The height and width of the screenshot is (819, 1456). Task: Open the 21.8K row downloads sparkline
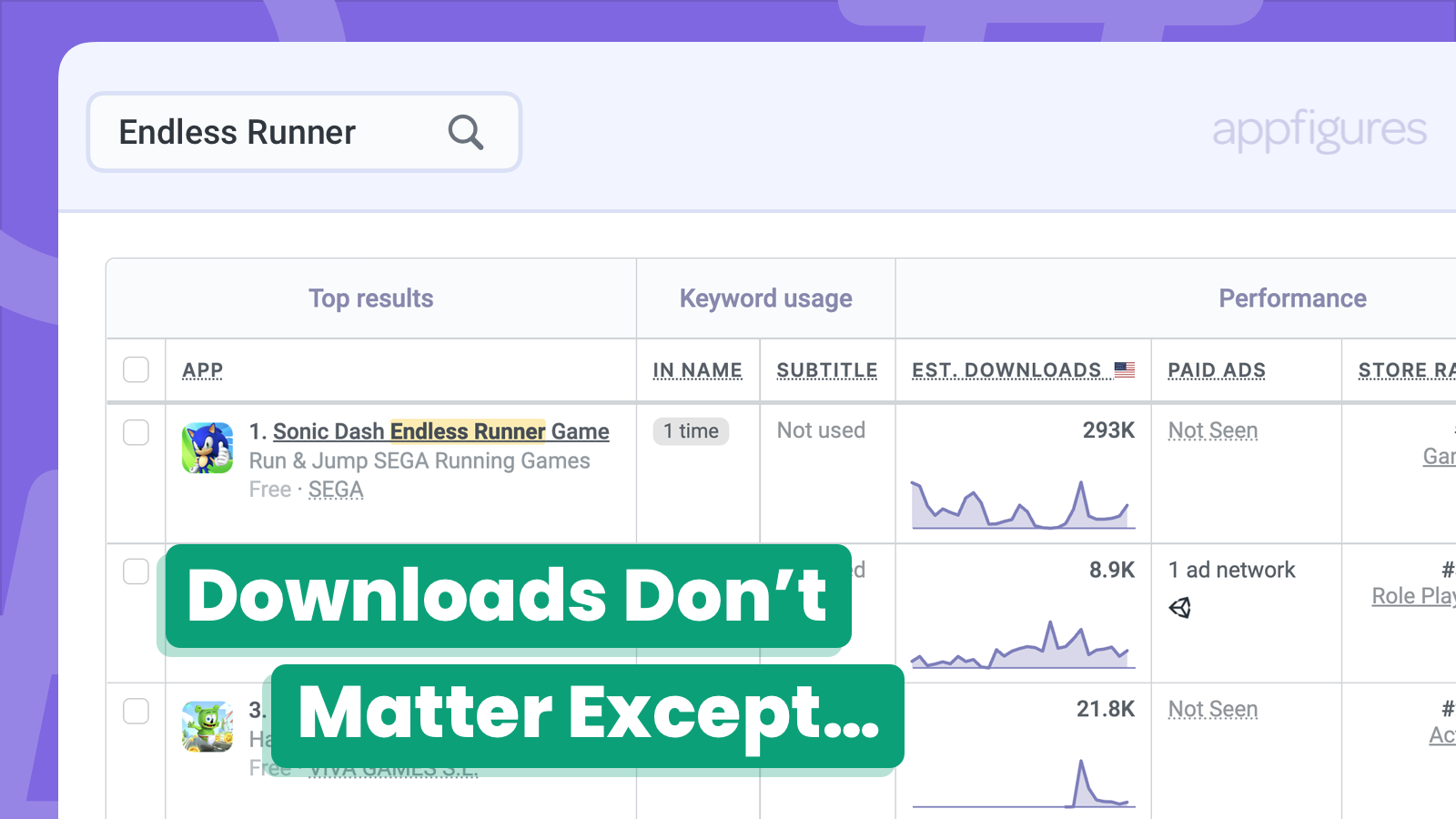click(1024, 784)
